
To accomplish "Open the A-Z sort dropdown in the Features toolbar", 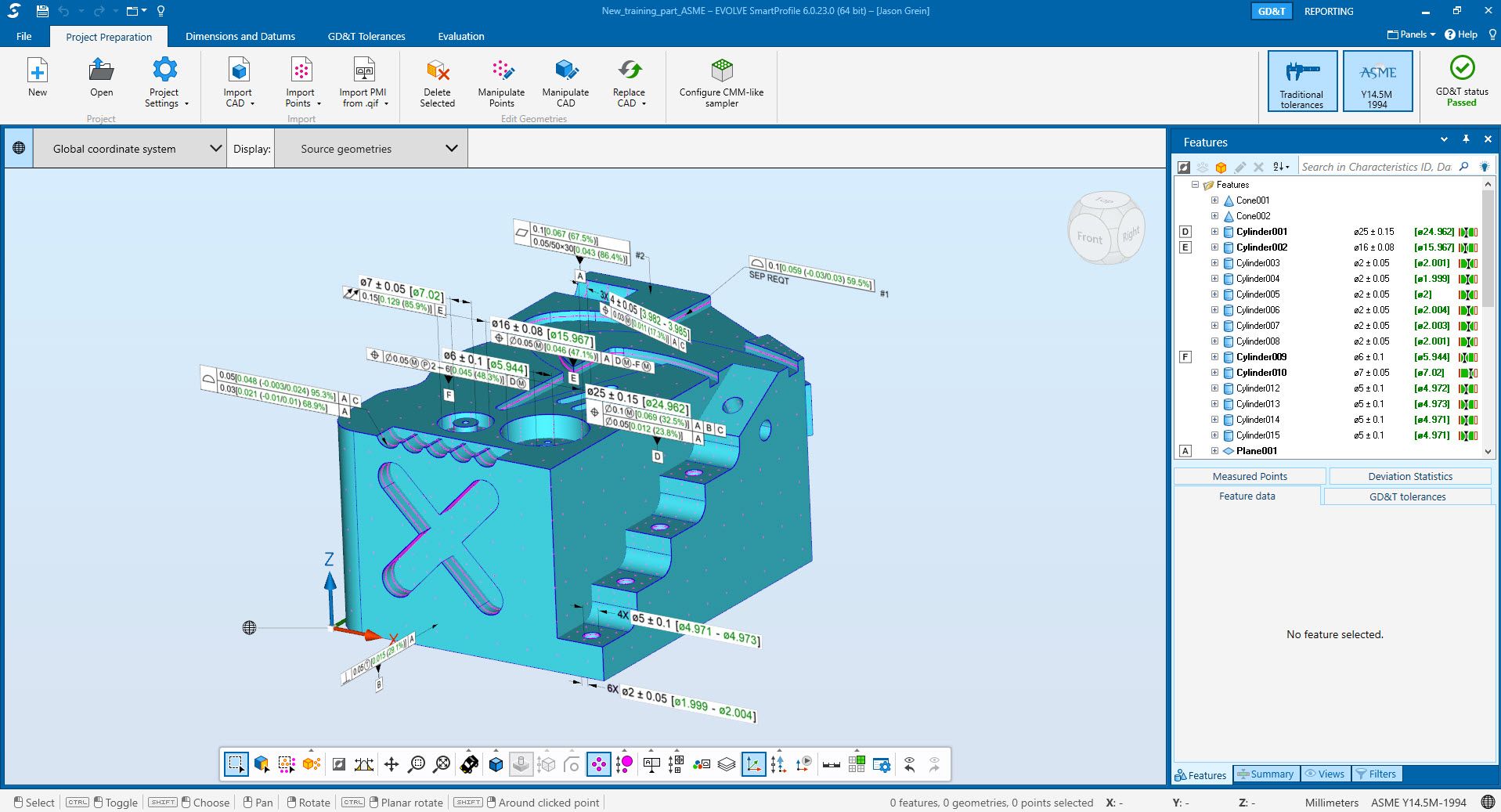I will 1281,167.
